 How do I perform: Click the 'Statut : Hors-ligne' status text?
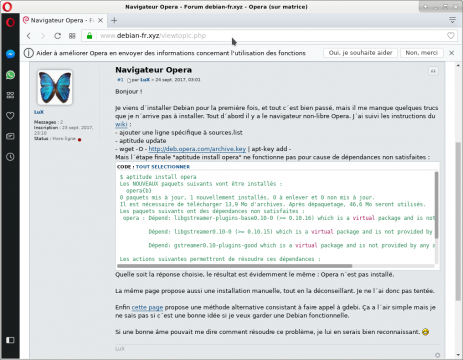click(55, 139)
